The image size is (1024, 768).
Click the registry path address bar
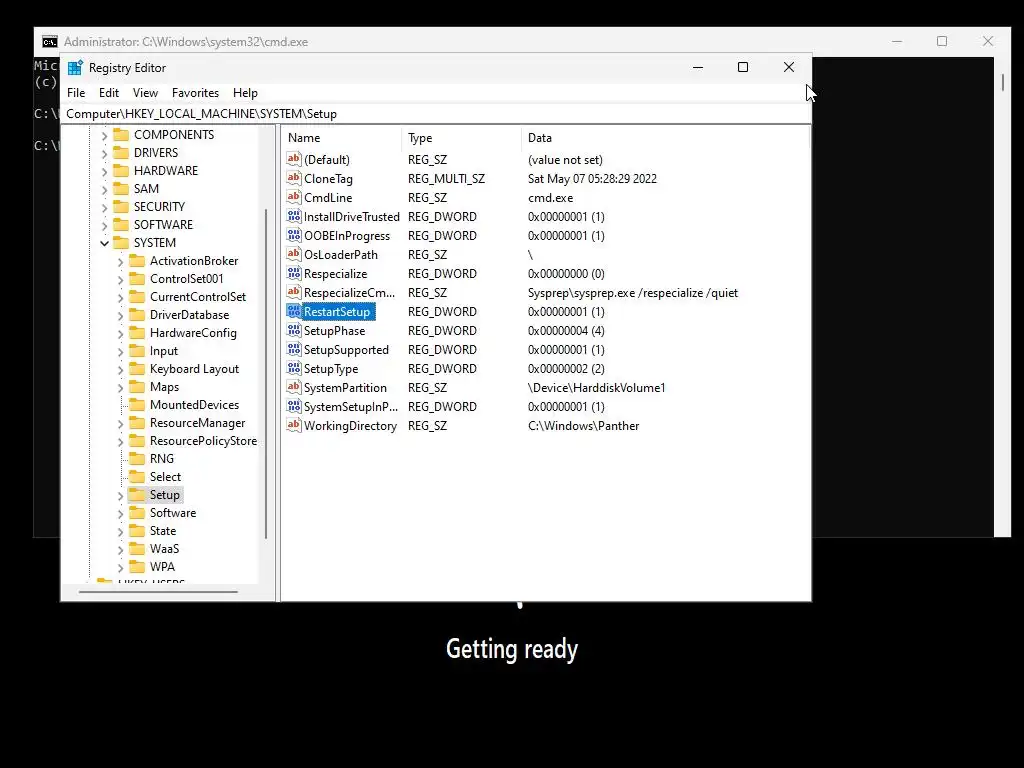[x=436, y=114]
